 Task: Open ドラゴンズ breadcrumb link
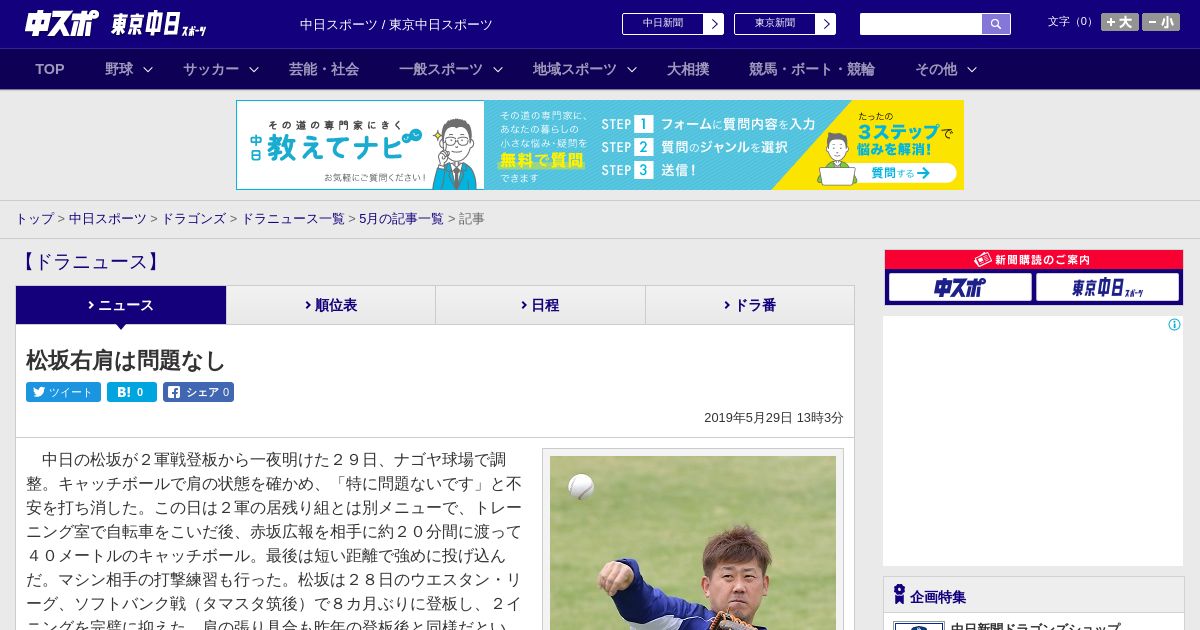click(194, 218)
